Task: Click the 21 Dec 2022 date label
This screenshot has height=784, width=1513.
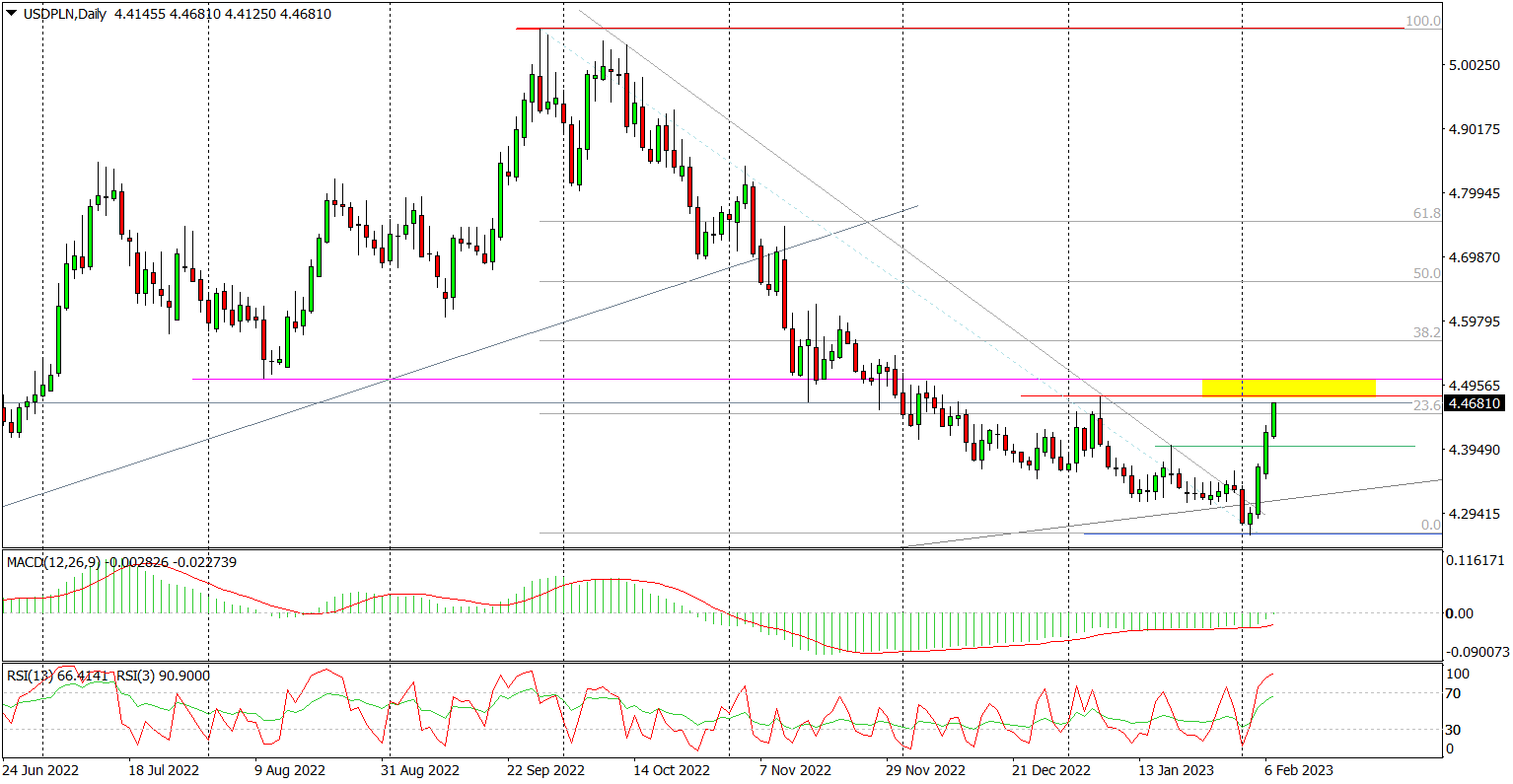Action: 1052,768
